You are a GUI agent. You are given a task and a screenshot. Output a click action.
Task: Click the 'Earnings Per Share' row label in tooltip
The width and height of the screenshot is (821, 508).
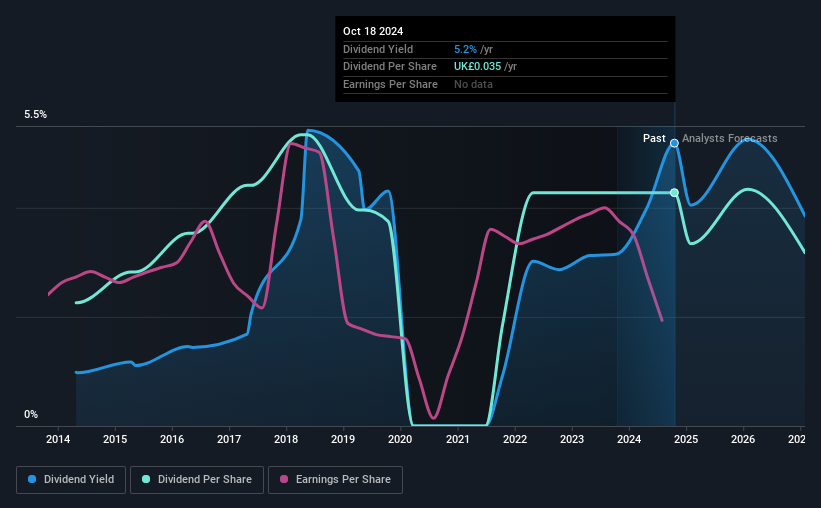[391, 84]
